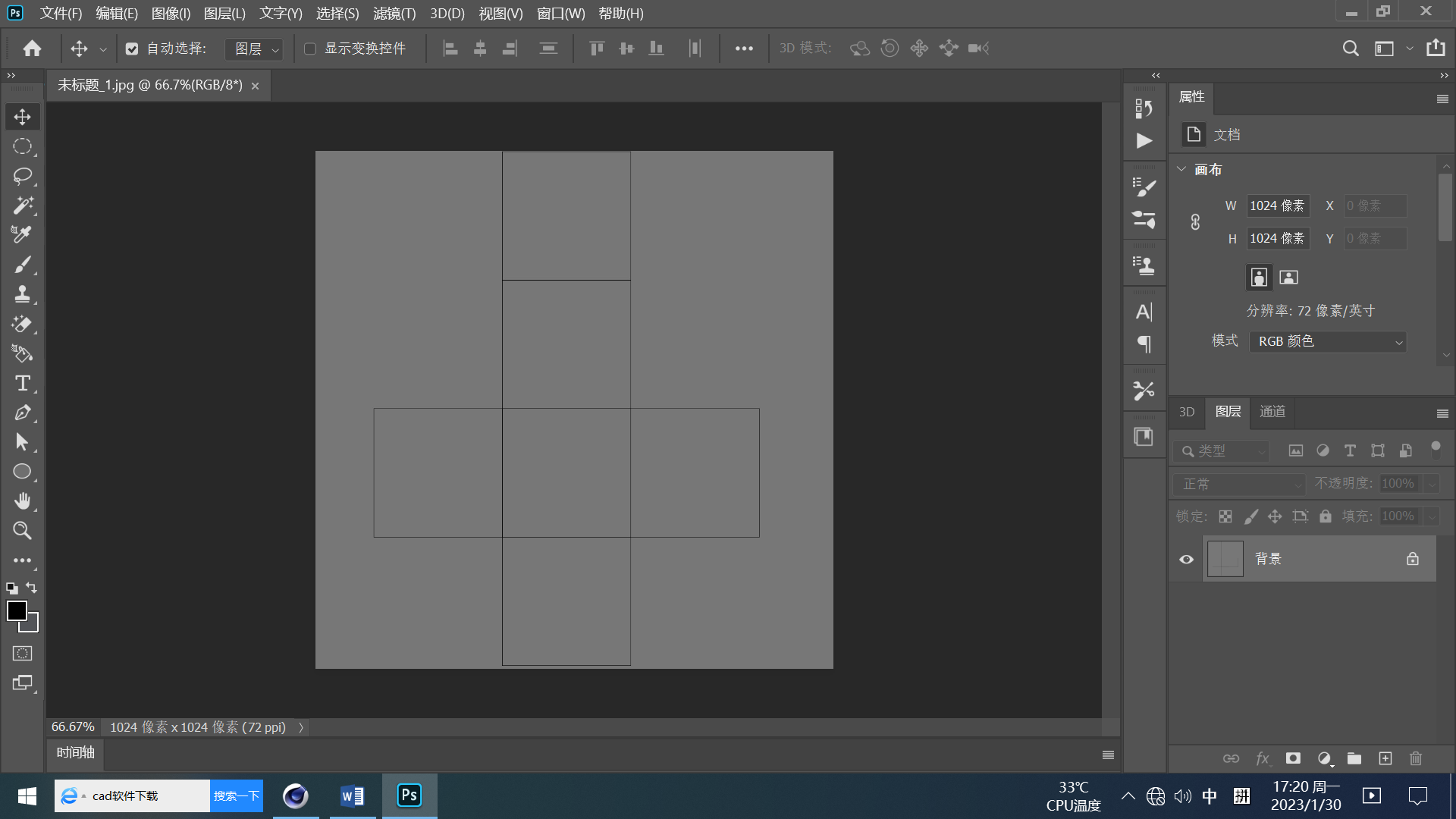Open the fill 100% dropdown arrow
The image size is (1456, 819).
[x=1431, y=516]
